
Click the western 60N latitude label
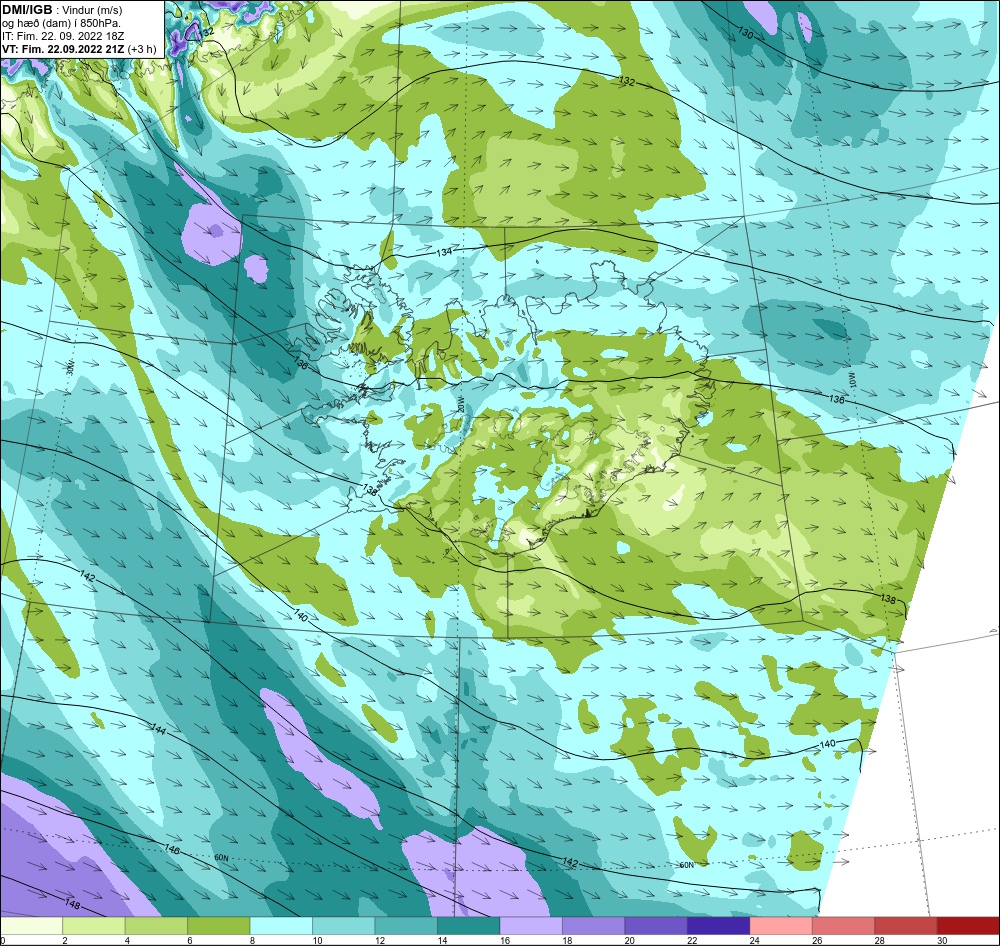(221, 858)
